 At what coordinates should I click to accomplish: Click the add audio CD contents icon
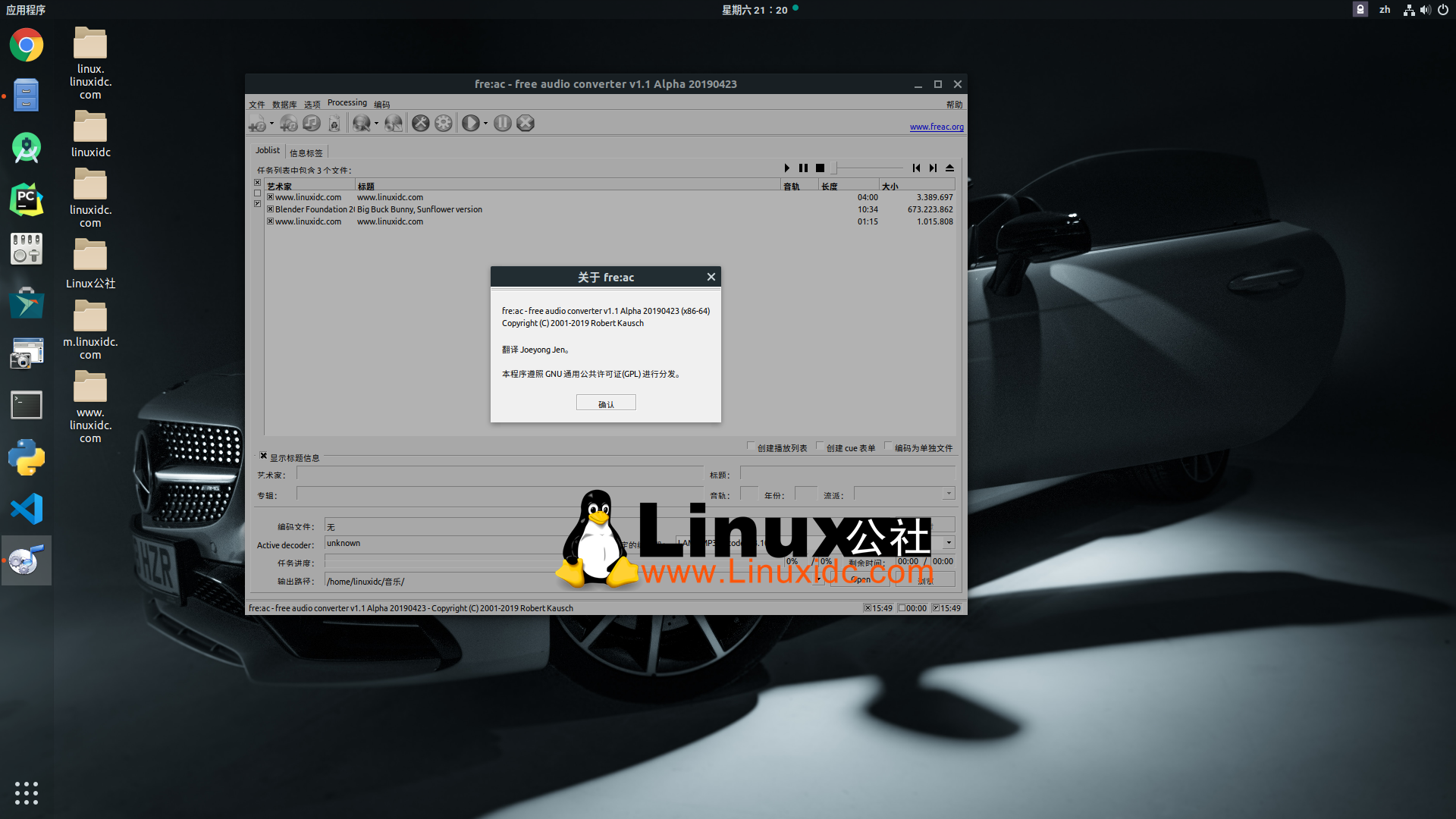pos(288,123)
